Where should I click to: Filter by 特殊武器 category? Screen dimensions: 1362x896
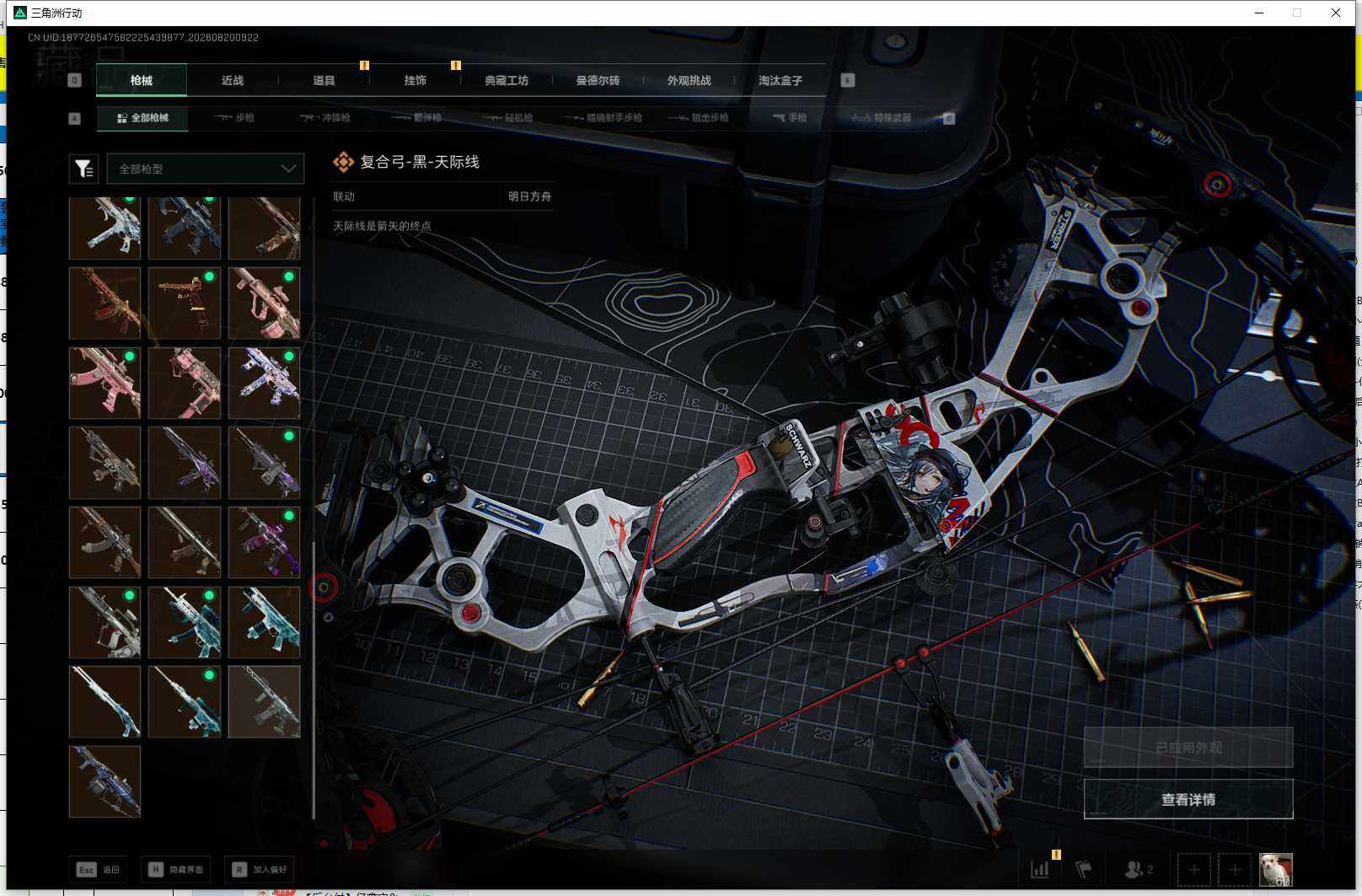[x=882, y=118]
